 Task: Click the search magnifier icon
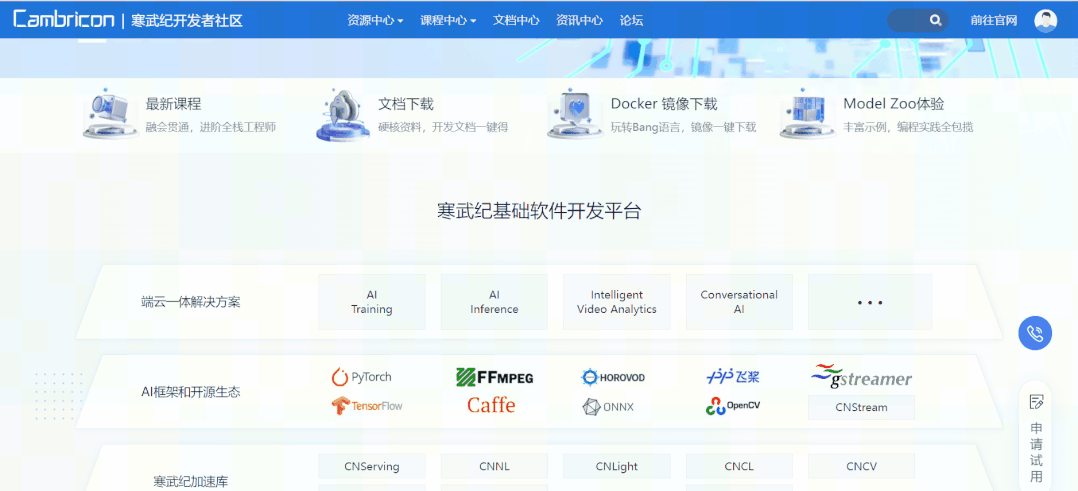(935, 20)
